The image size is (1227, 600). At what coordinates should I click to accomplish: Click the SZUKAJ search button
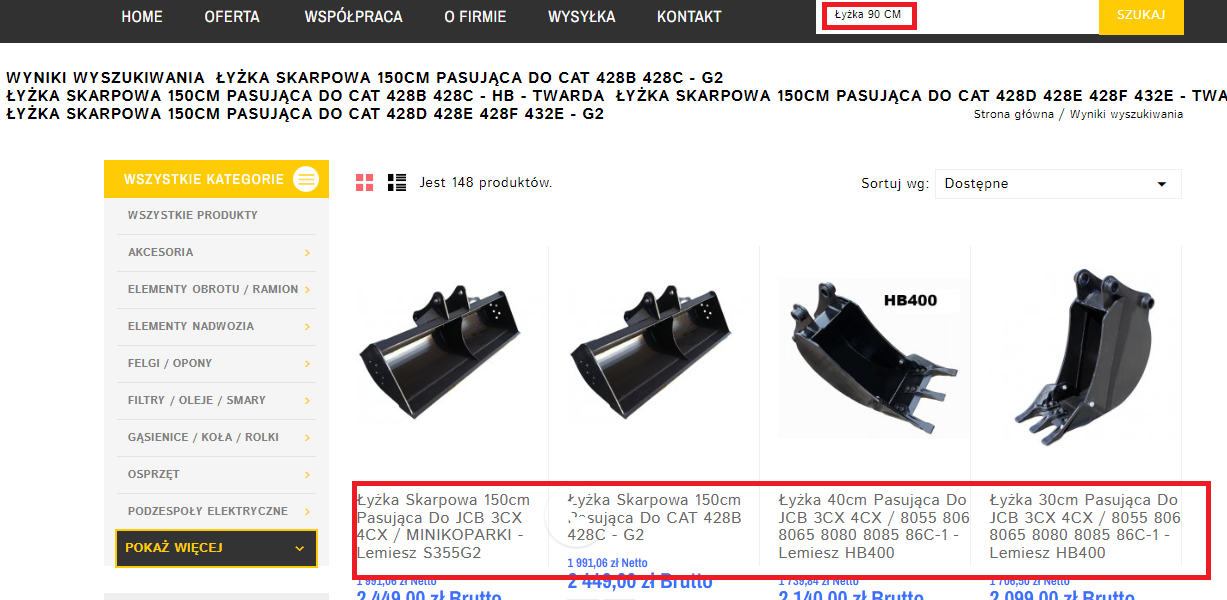1141,16
